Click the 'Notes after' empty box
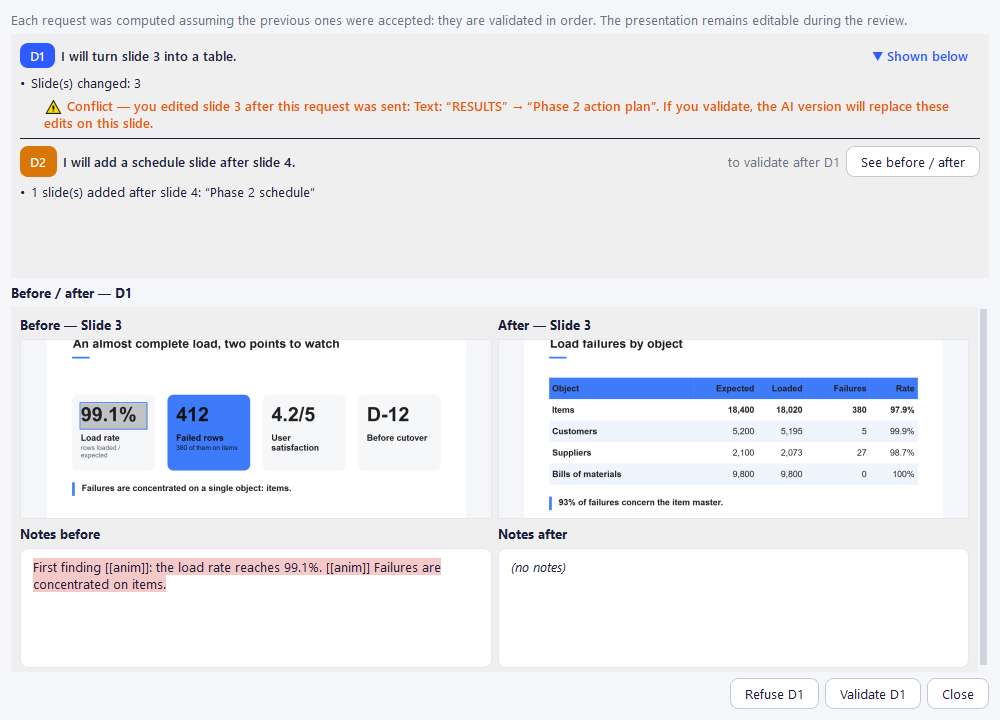The height and width of the screenshot is (720, 1000). tap(733, 608)
